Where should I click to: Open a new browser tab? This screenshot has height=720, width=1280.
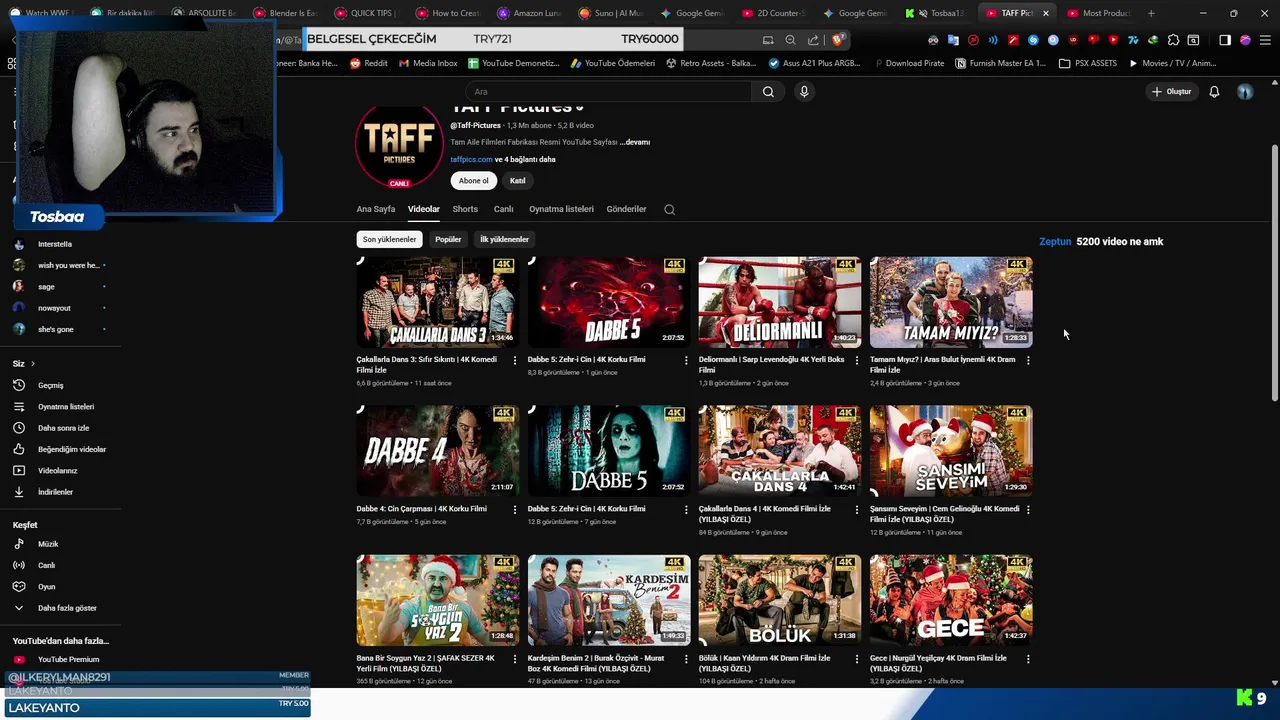click(x=1151, y=13)
